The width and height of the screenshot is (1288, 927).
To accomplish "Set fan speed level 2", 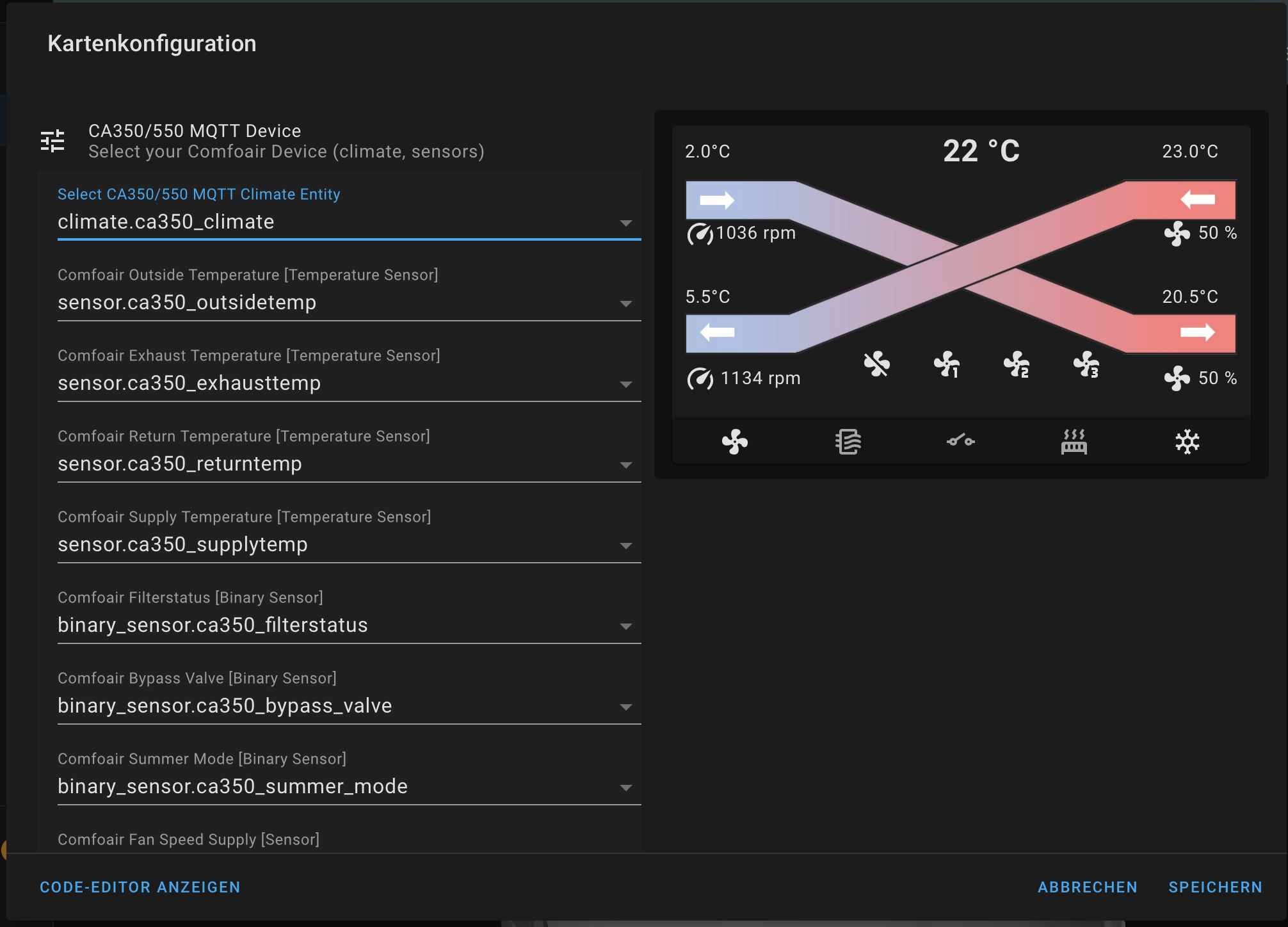I will [1016, 364].
